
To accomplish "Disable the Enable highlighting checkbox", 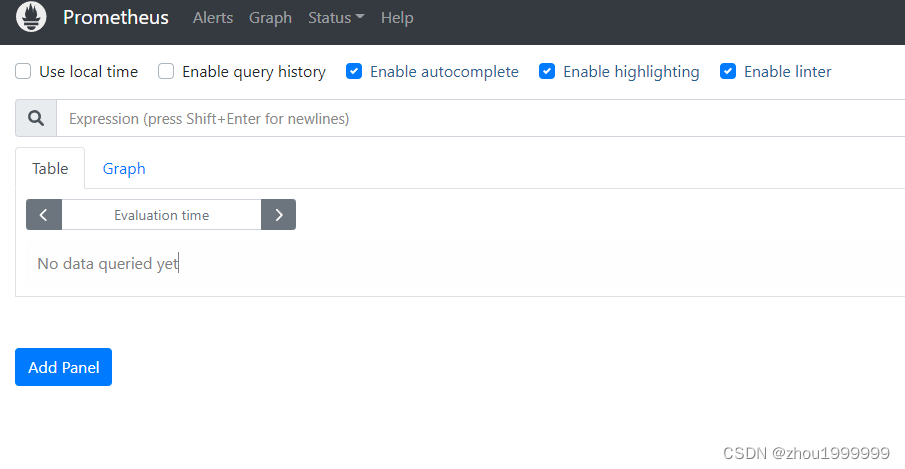I will (x=547, y=72).
